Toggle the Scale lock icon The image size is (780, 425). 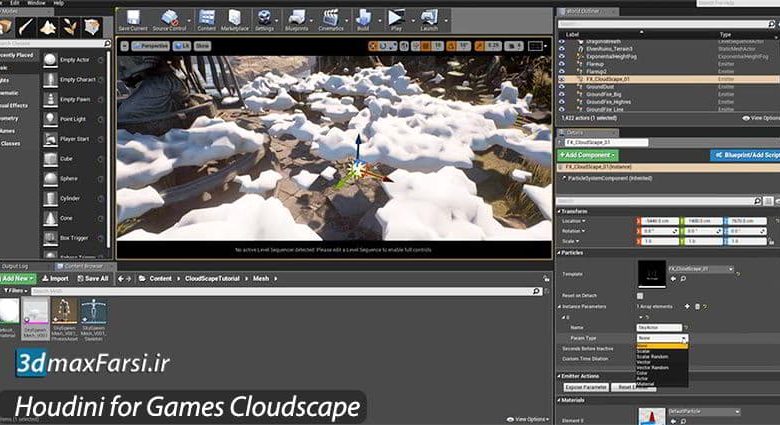(772, 241)
